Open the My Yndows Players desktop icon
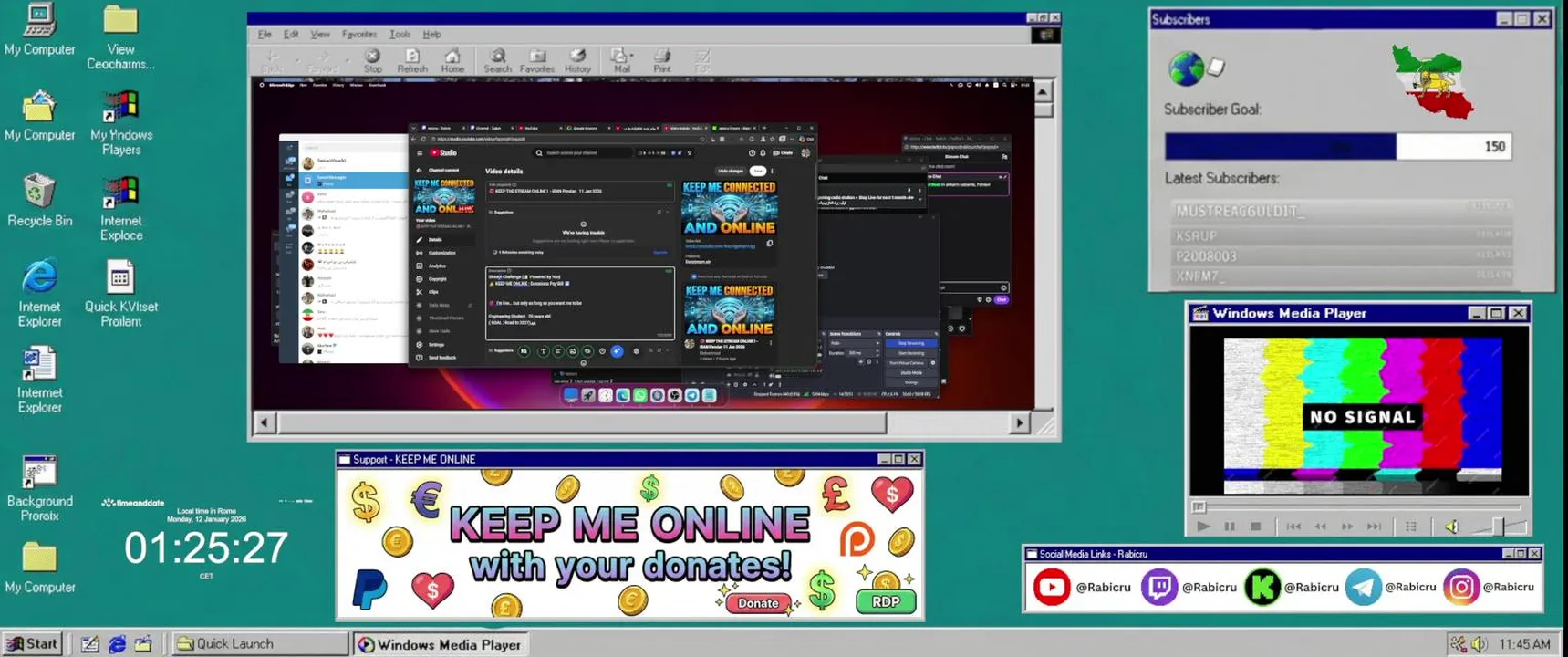This screenshot has height=657, width=1568. (x=121, y=123)
